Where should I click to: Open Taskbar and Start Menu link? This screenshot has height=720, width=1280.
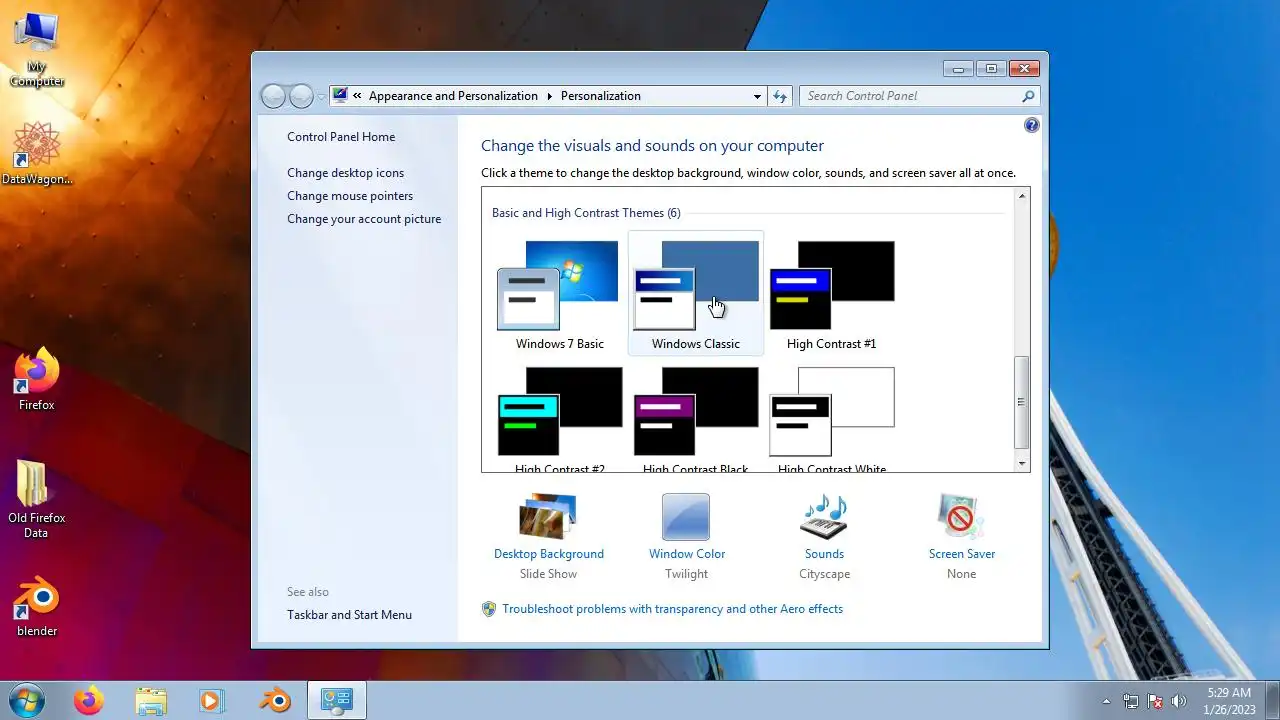click(349, 615)
